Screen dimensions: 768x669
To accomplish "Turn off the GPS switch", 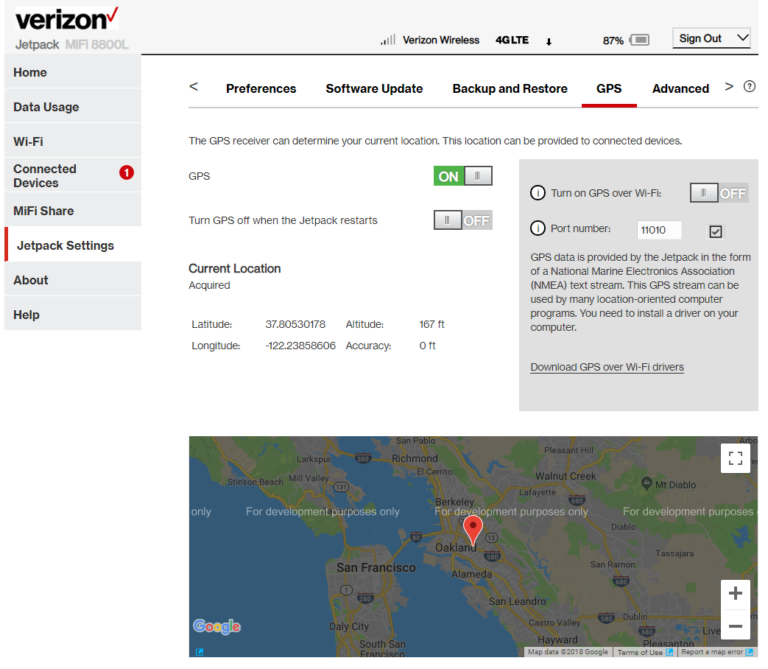I will (463, 176).
